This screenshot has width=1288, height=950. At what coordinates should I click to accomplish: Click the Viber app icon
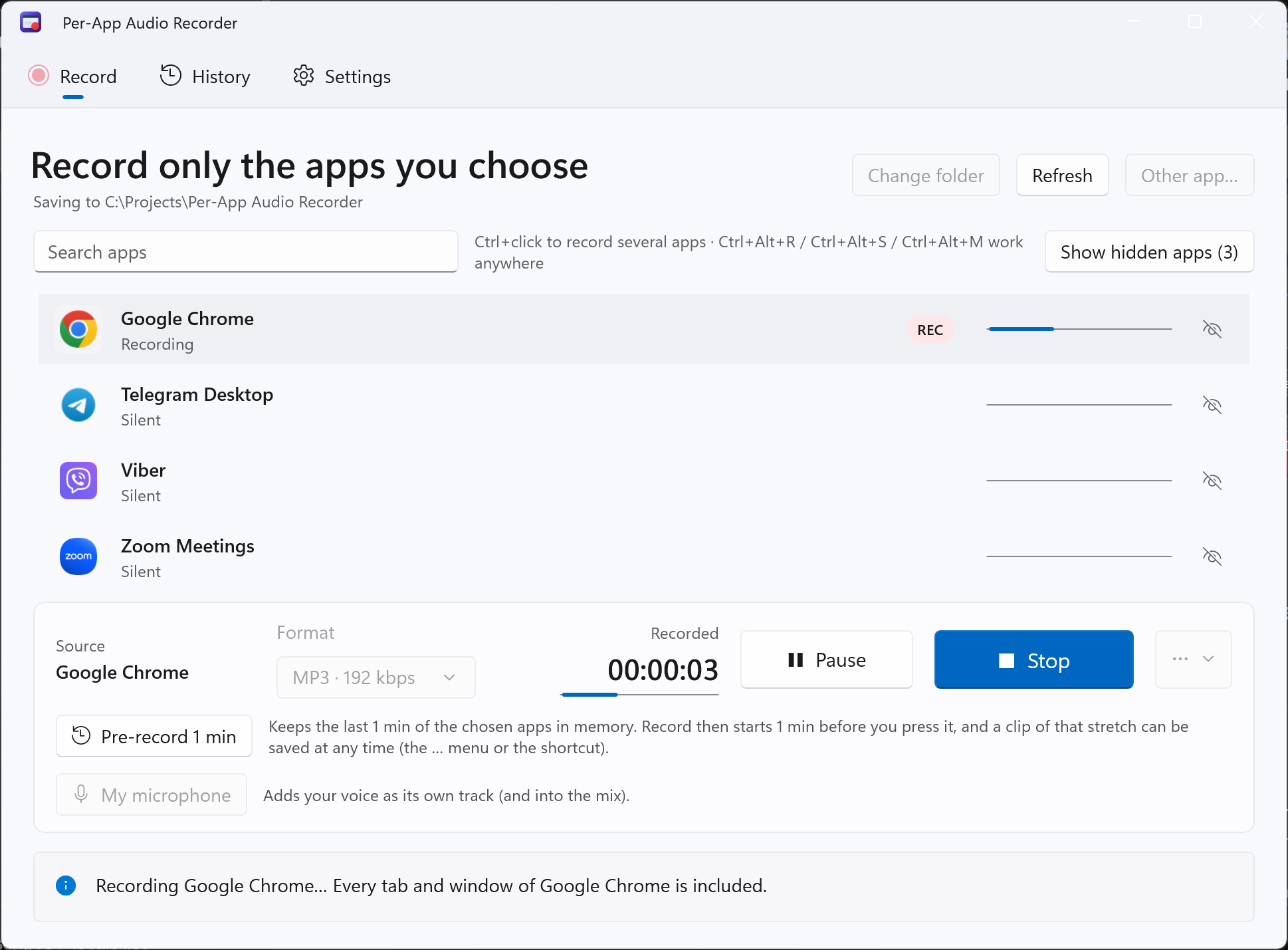coord(78,481)
